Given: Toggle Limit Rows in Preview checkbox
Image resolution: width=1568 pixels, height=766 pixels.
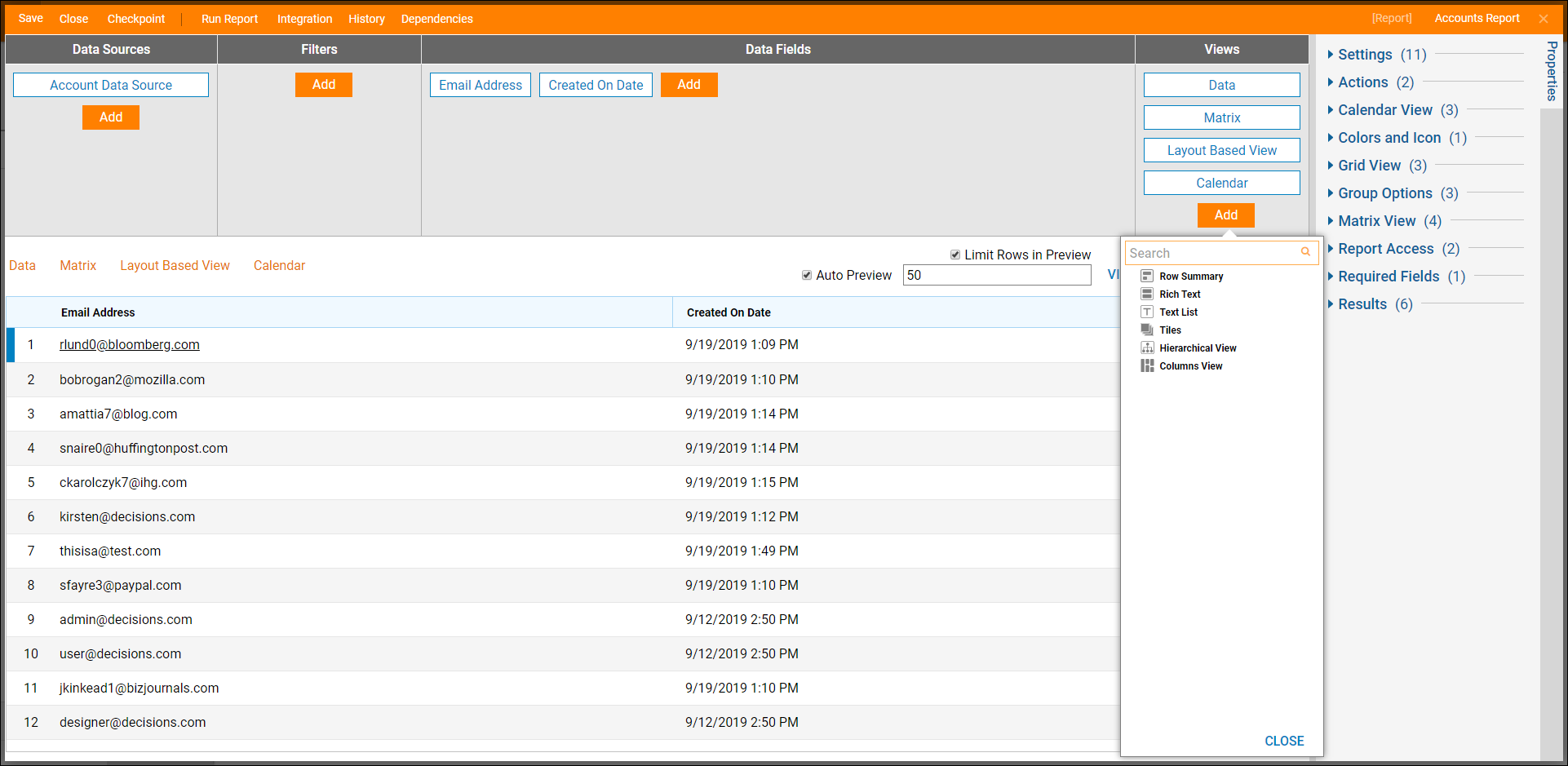Looking at the screenshot, I should point(955,255).
